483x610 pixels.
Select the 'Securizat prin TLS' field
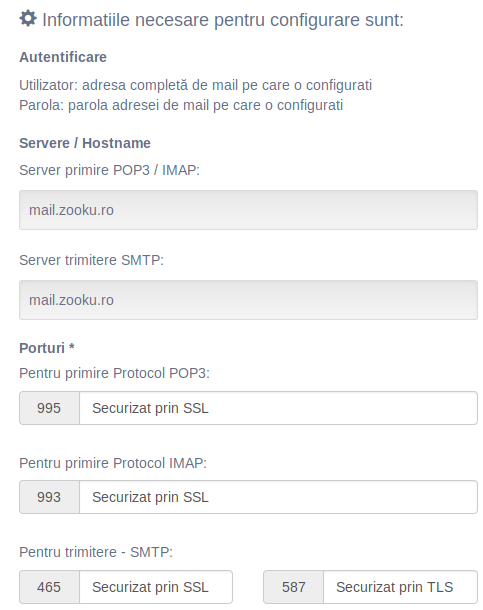pos(401,587)
